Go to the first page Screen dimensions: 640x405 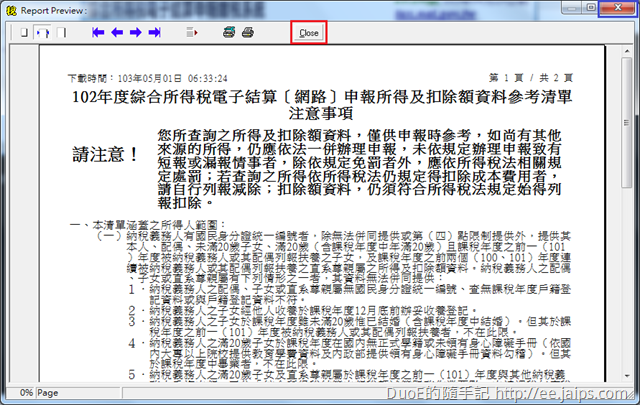pos(98,32)
